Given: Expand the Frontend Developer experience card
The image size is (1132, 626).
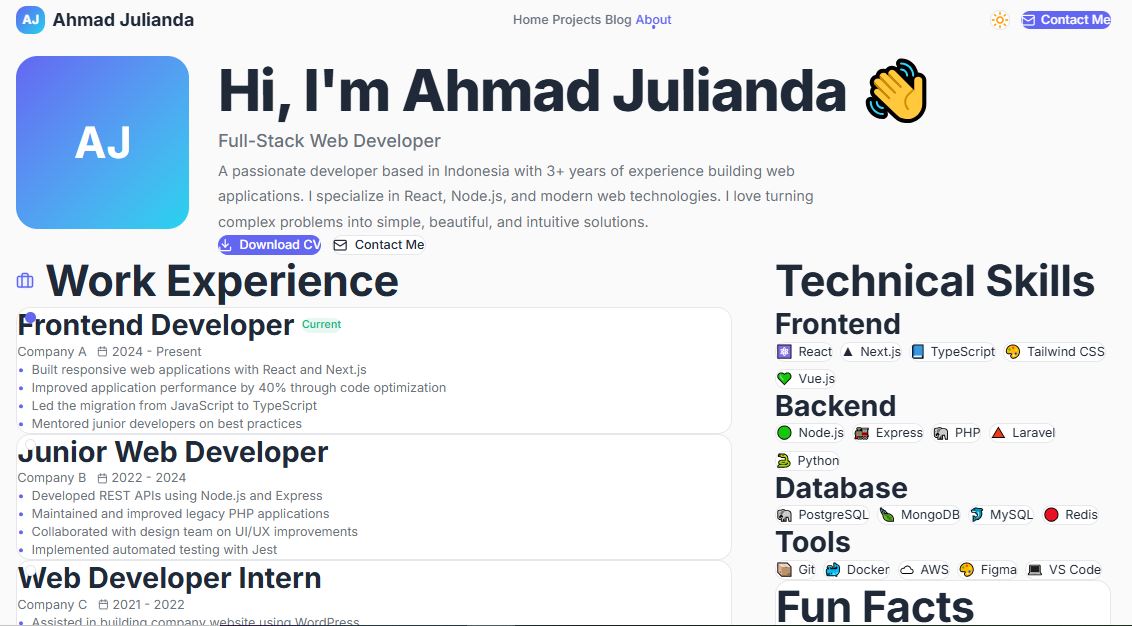Looking at the screenshot, I should coord(155,324).
